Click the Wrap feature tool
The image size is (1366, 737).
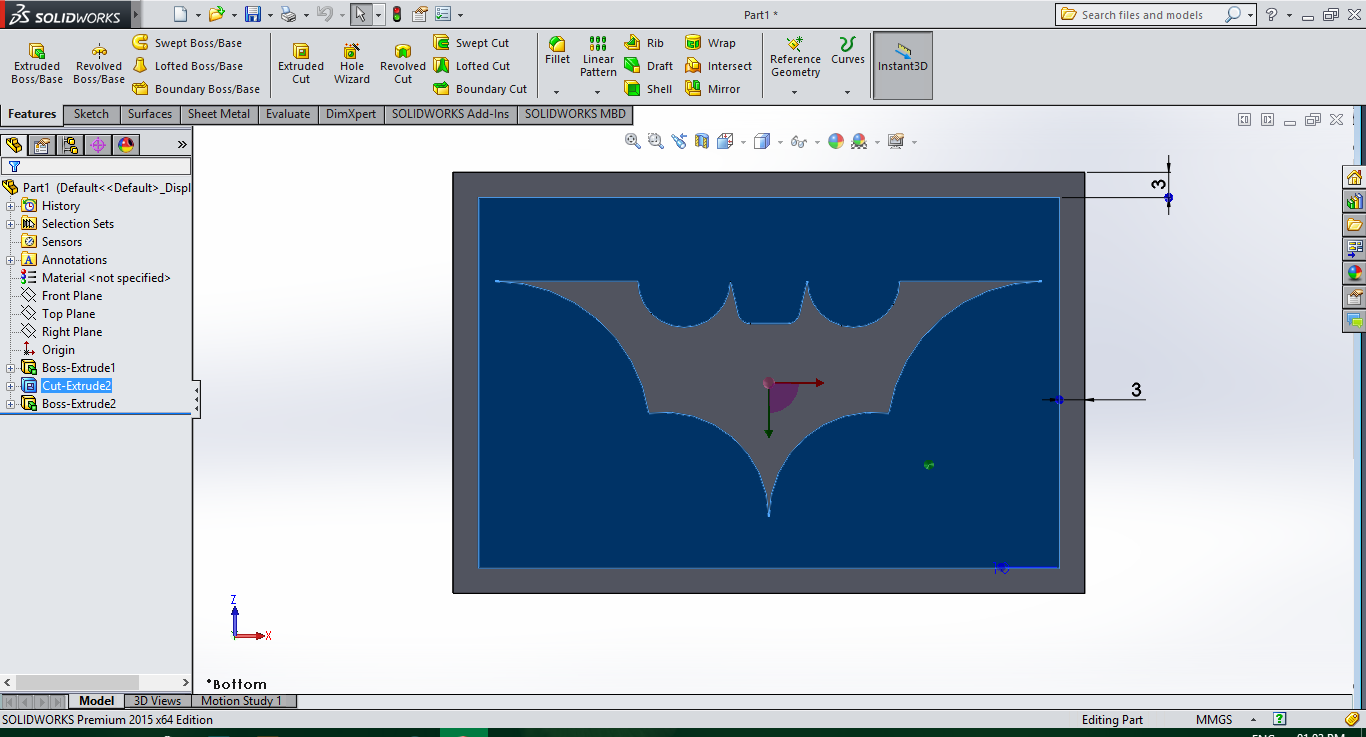click(710, 43)
